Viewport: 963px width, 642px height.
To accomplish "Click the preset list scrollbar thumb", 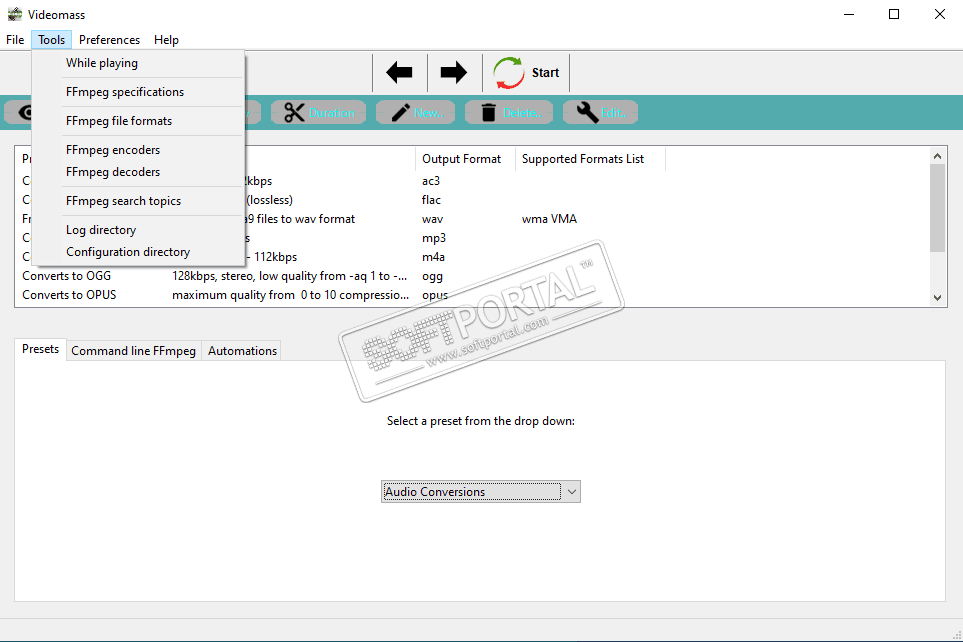I will tap(937, 208).
